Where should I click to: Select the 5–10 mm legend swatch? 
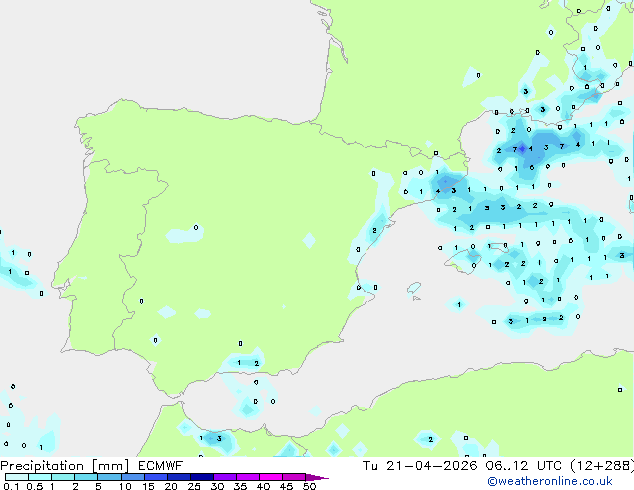click(x=109, y=477)
